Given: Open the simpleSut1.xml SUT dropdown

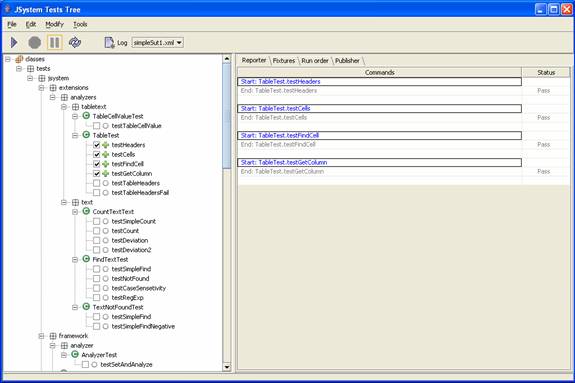Looking at the screenshot, I should click(158, 43).
